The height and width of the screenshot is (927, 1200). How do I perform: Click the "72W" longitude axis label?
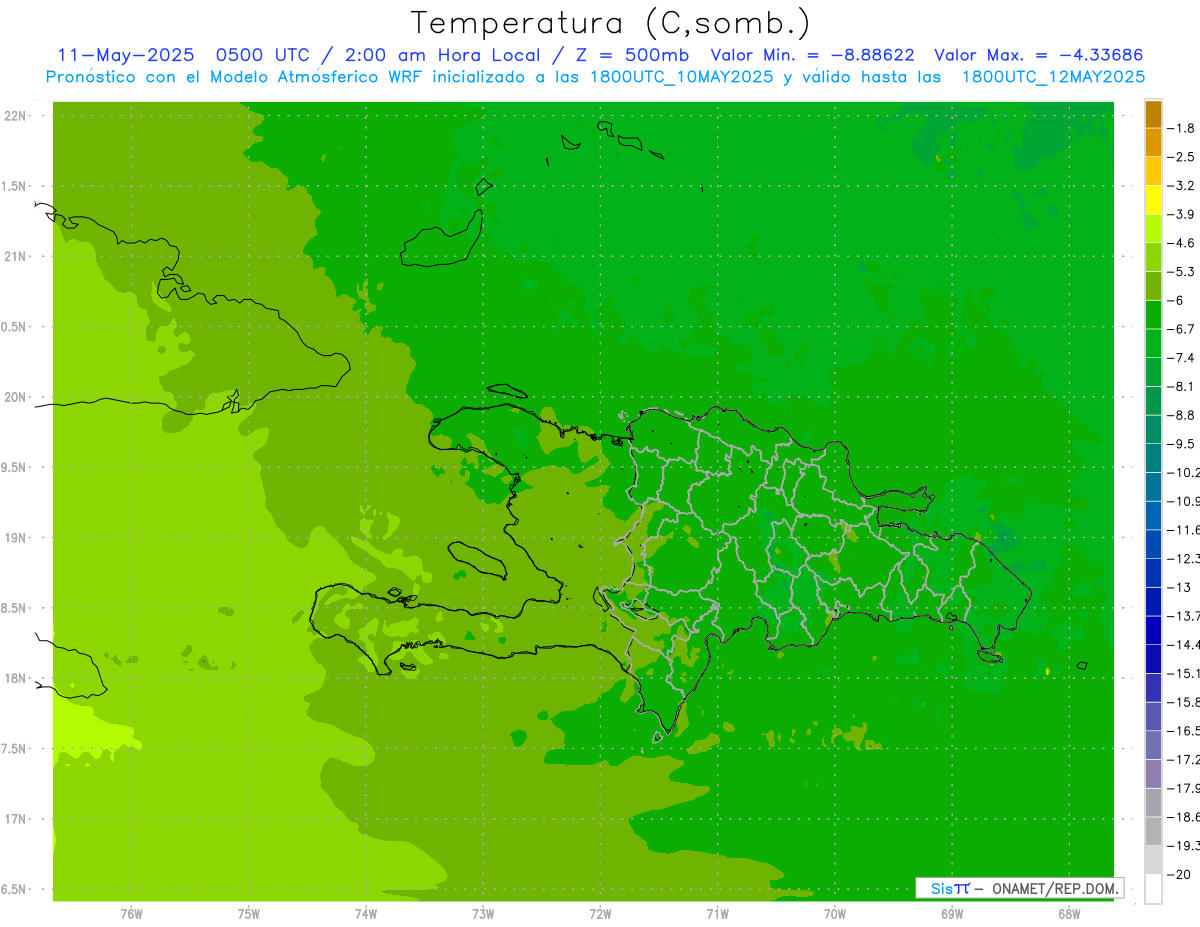(600, 913)
